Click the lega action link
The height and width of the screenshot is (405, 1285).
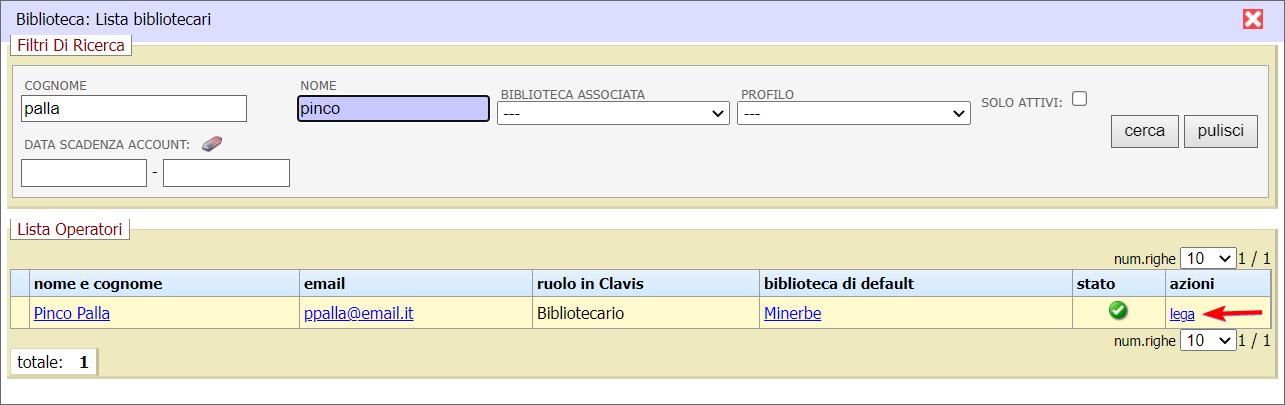(1182, 314)
